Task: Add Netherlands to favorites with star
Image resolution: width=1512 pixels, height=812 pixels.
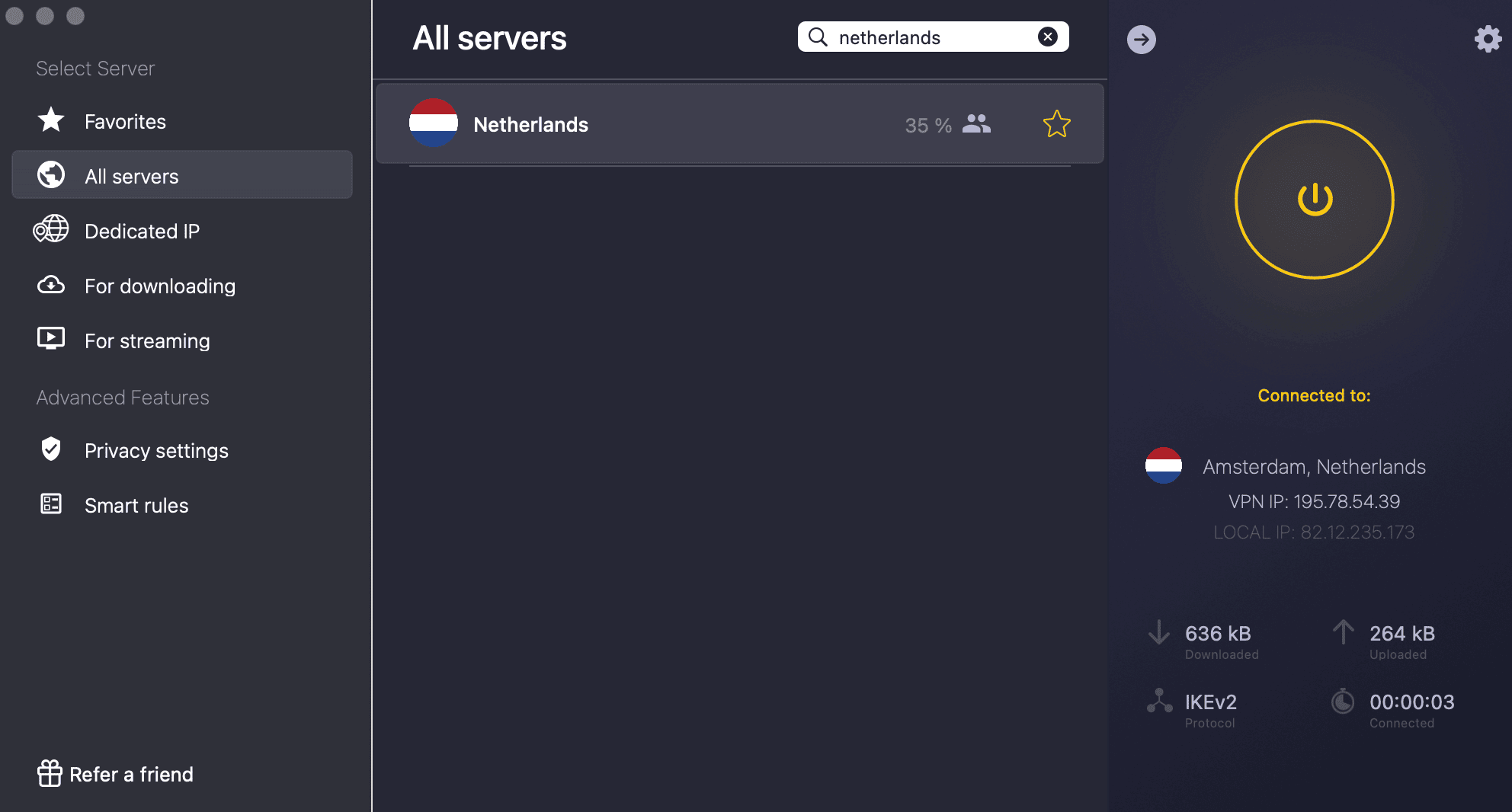Action: [1057, 123]
